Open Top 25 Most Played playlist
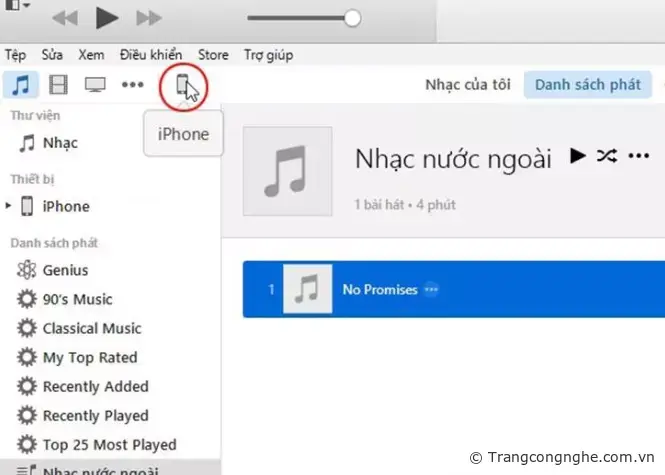The height and width of the screenshot is (475, 665). click(109, 444)
